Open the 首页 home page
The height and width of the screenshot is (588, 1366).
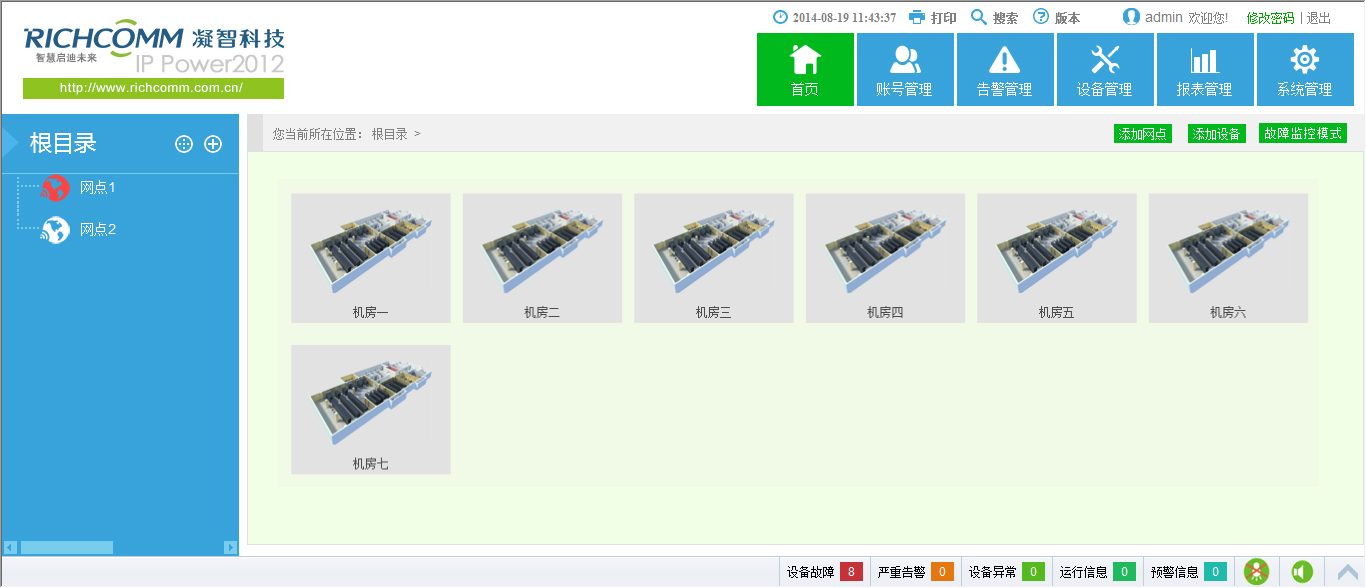(805, 69)
